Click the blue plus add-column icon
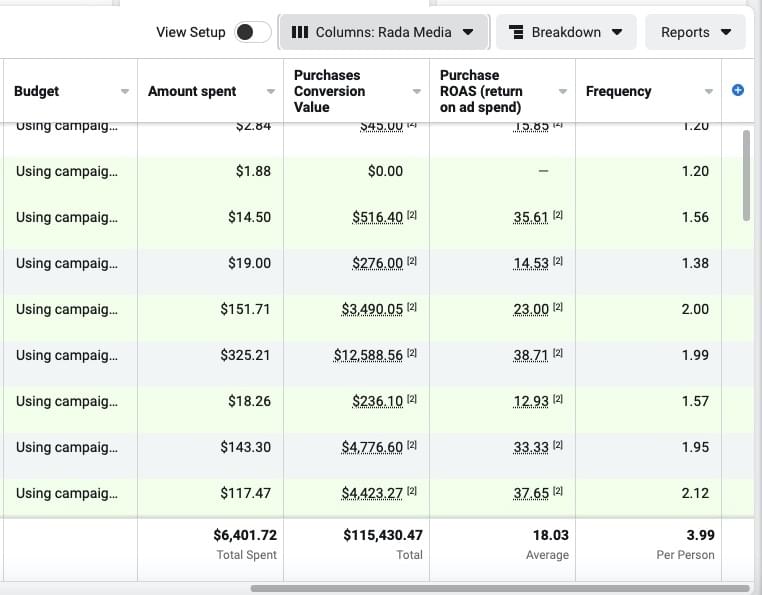Screen dimensions: 762x595 coord(738,91)
